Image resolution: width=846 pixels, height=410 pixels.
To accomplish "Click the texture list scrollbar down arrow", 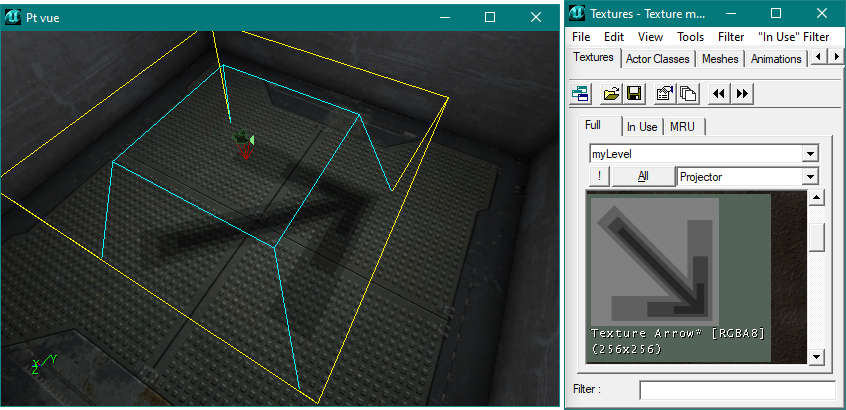I will (x=816, y=357).
